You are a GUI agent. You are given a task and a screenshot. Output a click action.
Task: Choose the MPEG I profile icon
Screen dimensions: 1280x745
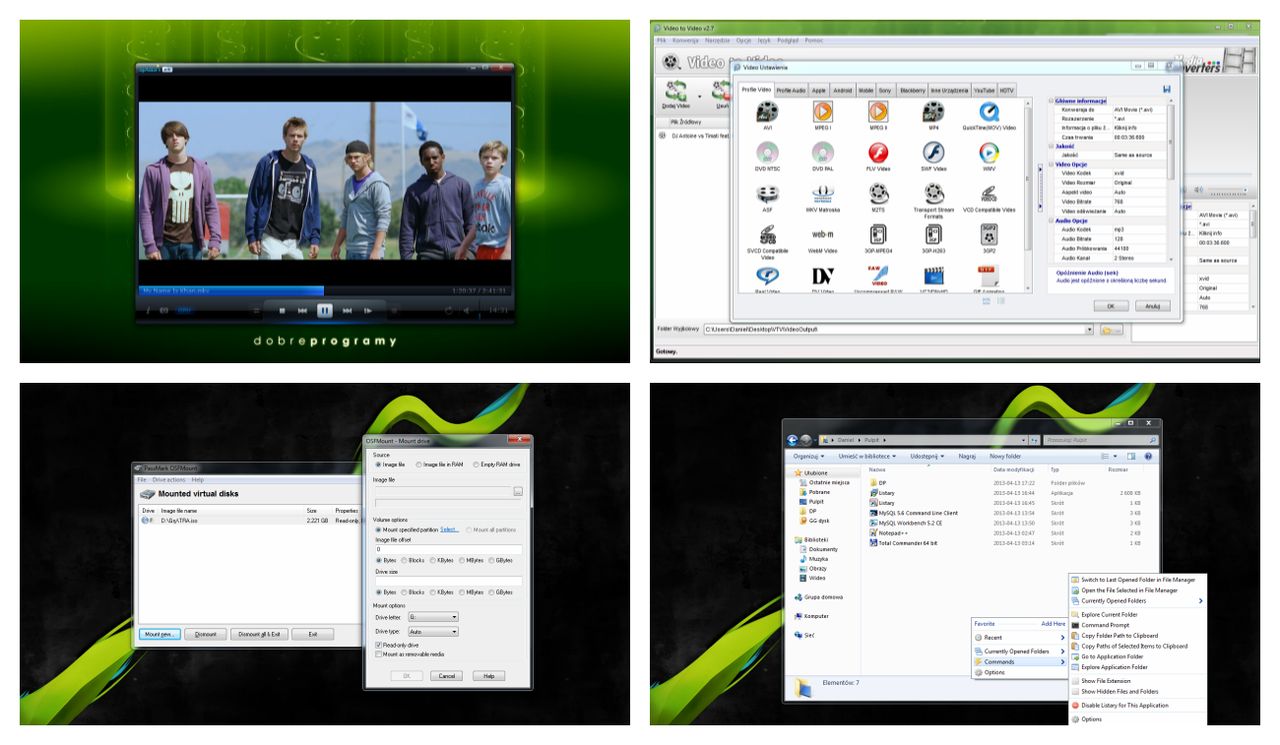click(x=823, y=112)
